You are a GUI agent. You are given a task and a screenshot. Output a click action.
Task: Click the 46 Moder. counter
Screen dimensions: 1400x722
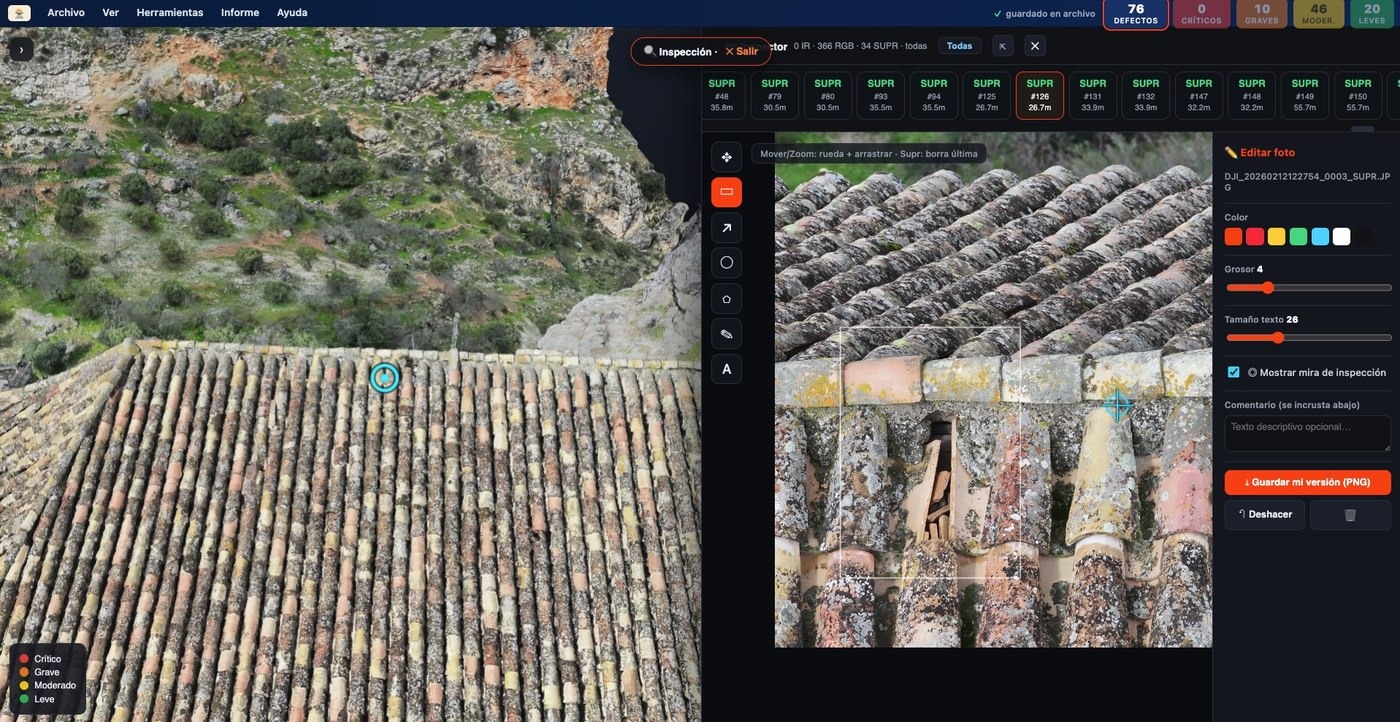click(x=1319, y=14)
